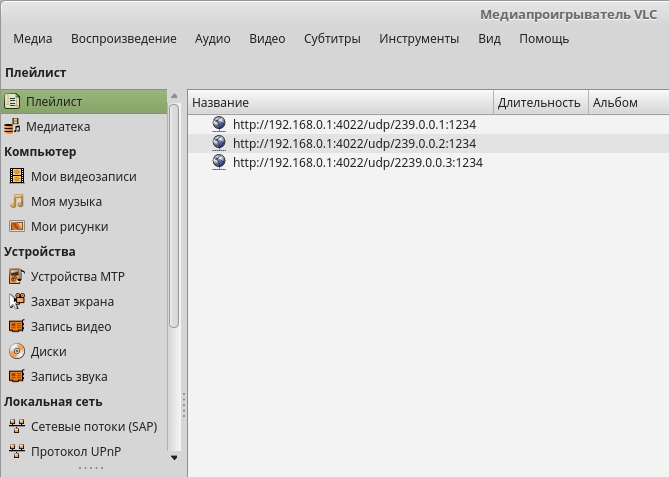The image size is (669, 477).
Task: Open the Медиа menu
Action: [33, 39]
